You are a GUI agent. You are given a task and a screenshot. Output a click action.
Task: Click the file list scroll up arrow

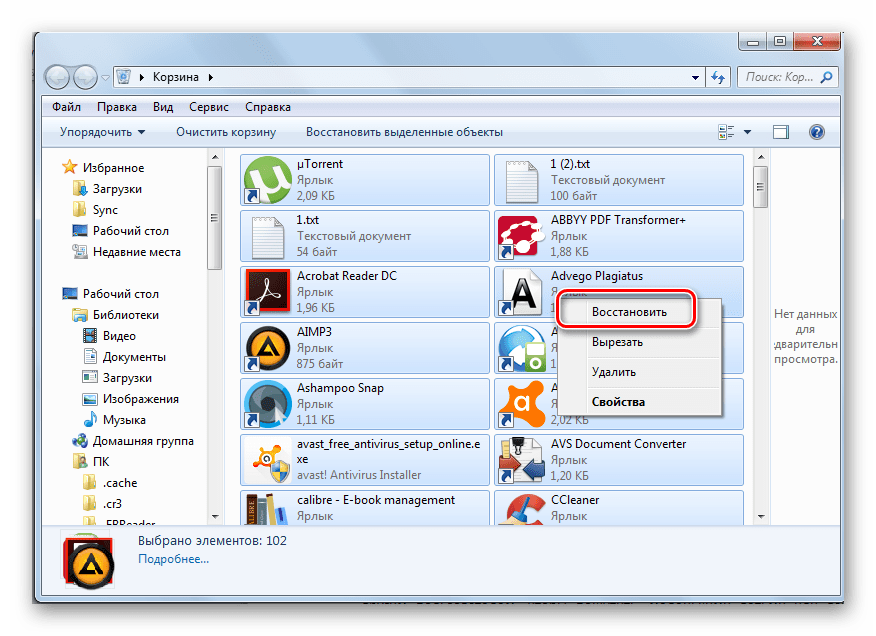coord(761,157)
